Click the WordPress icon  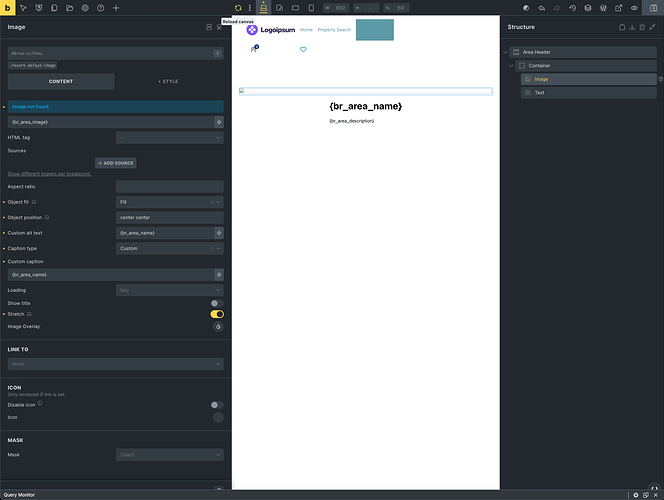tap(603, 8)
